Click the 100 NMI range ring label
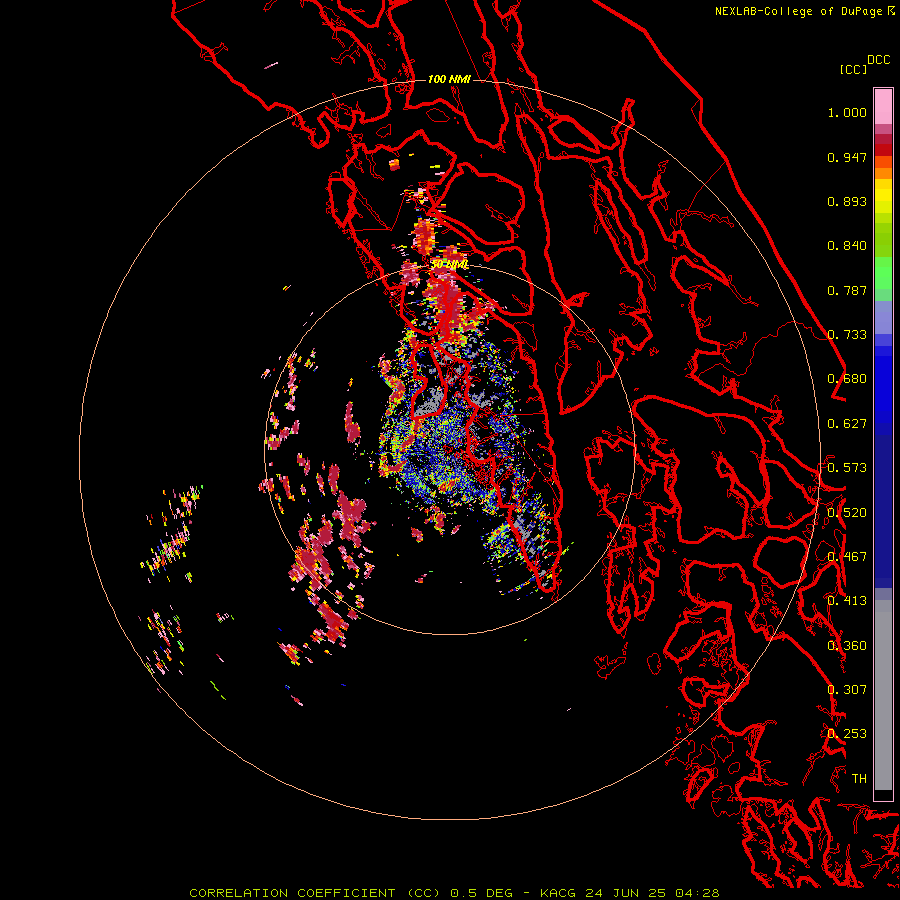Screen dimensions: 900x900 [449, 79]
